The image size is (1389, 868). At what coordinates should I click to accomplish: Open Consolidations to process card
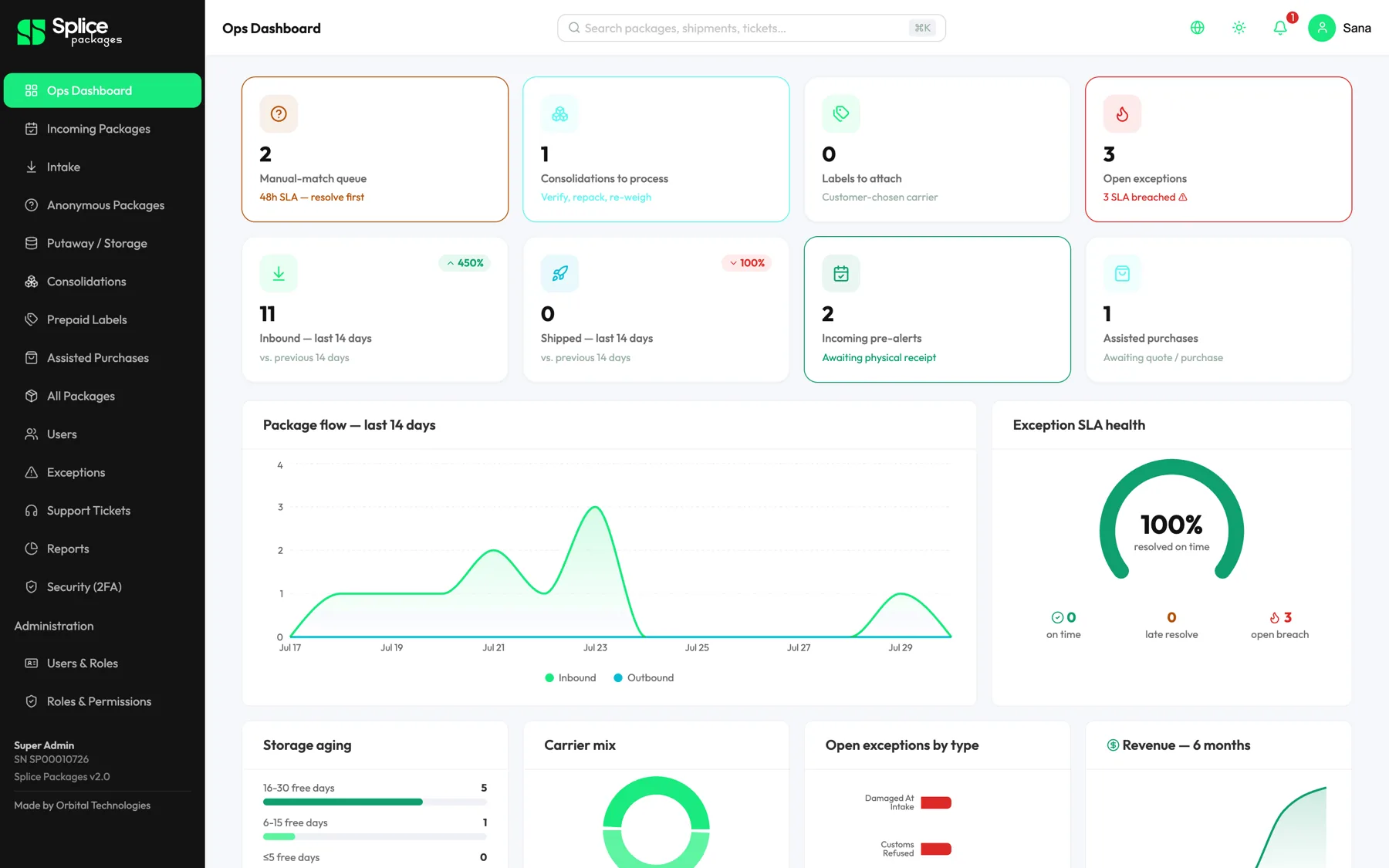pos(656,149)
